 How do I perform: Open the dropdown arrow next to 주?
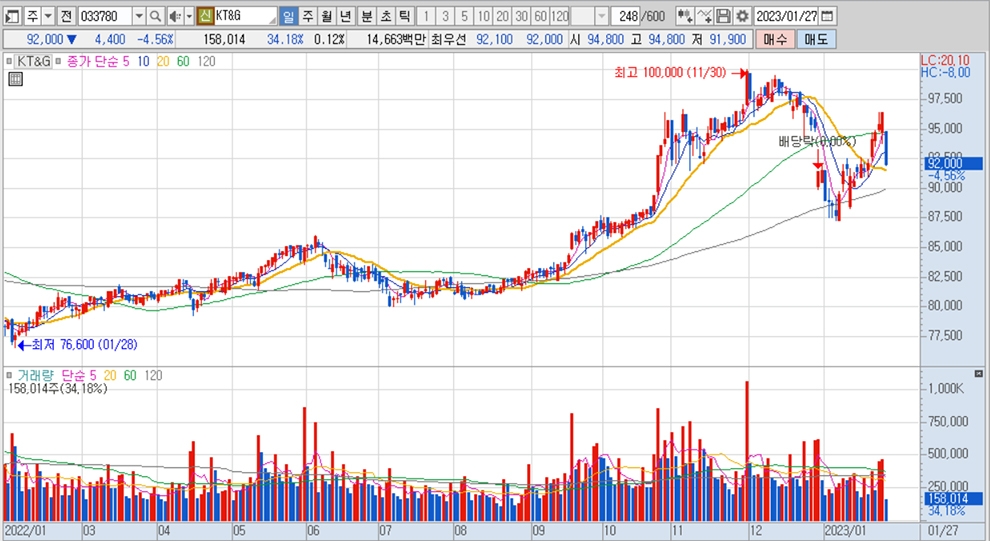tap(47, 16)
